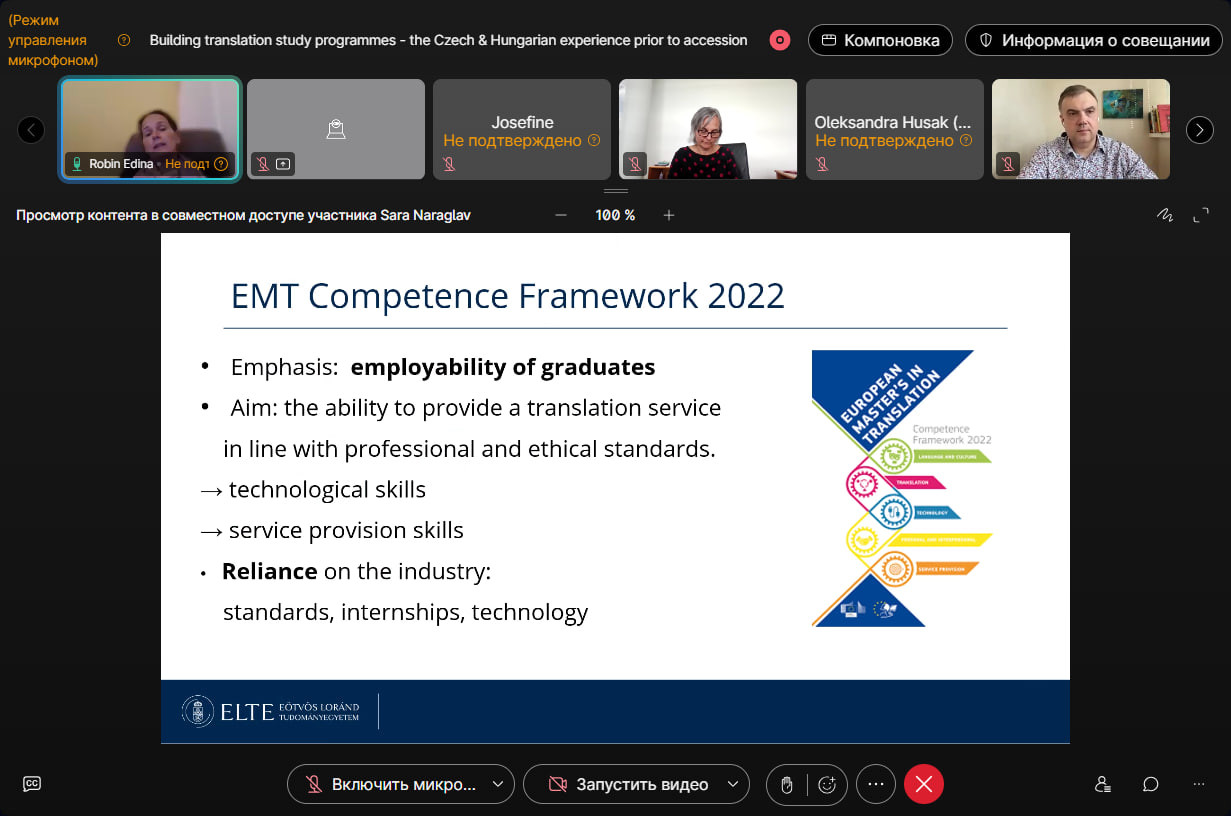Screen dimensions: 1231x816
Task: Click the 100 % zoom level value
Action: (x=615, y=215)
